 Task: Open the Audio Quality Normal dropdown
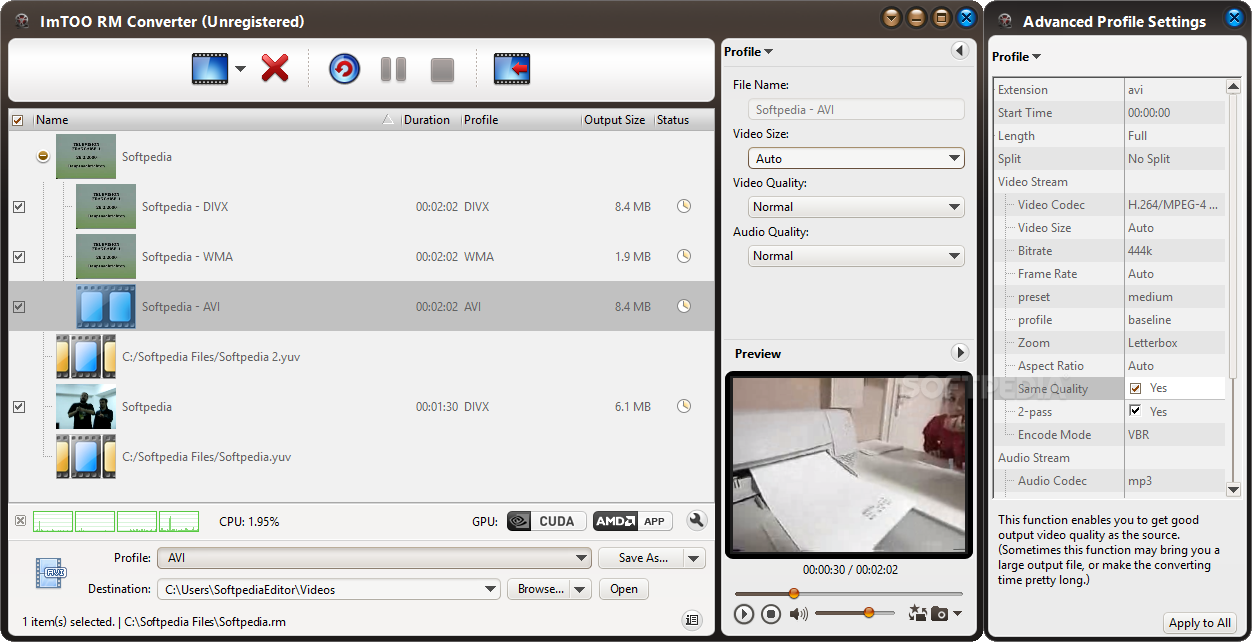pyautogui.click(x=856, y=255)
